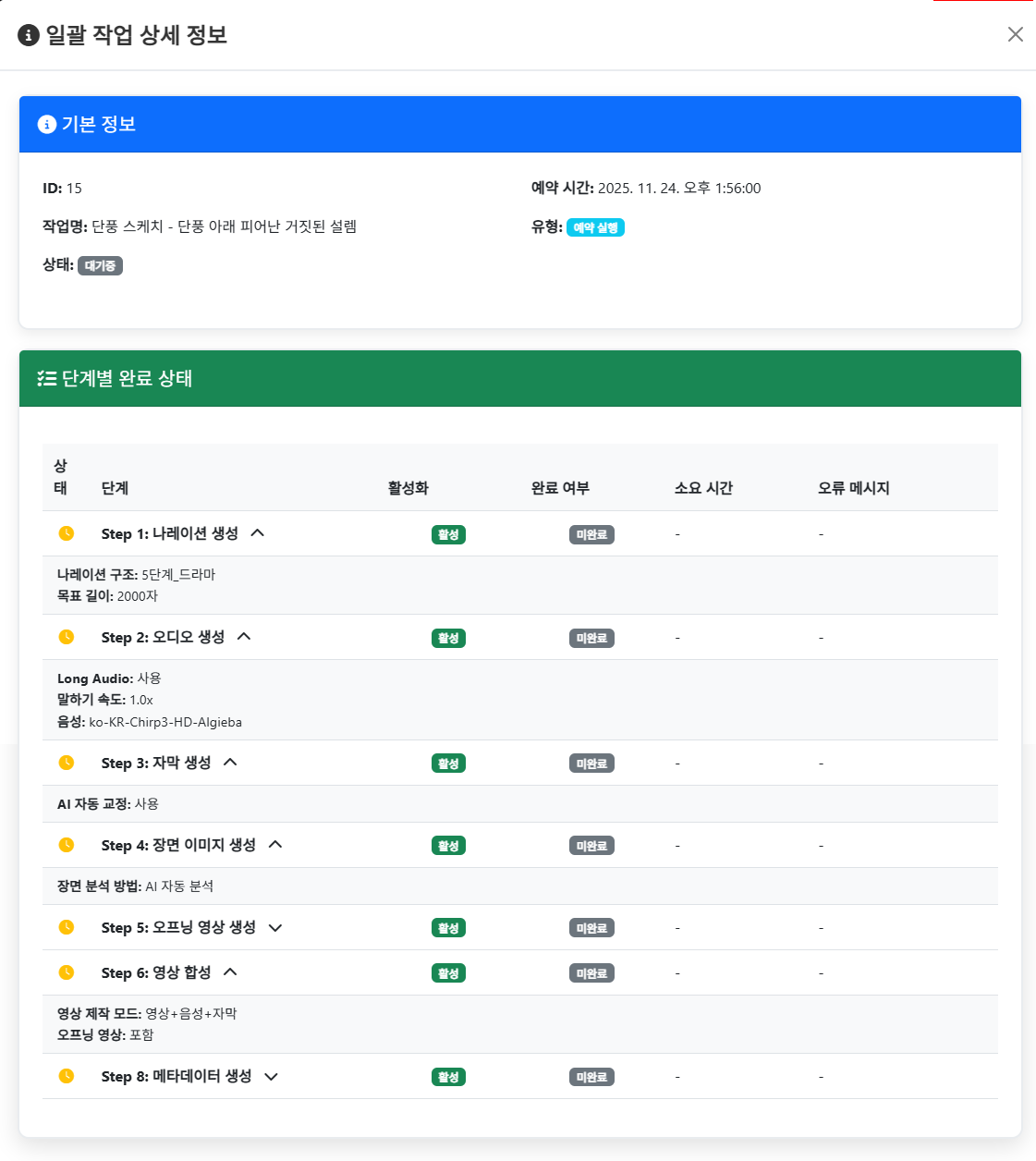The image size is (1036, 1161).
Task: Click the Step 3: 자막 생성 label
Action: pyautogui.click(x=156, y=763)
